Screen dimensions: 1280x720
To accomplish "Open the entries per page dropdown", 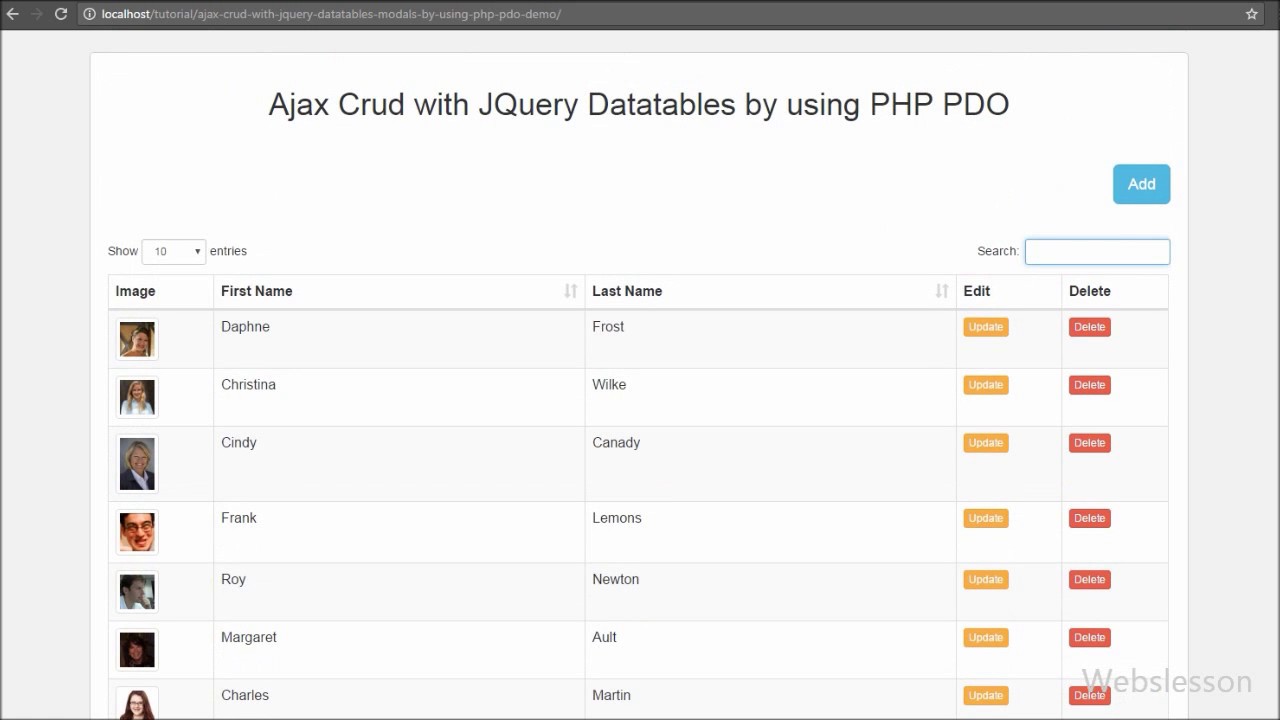I will 174,252.
